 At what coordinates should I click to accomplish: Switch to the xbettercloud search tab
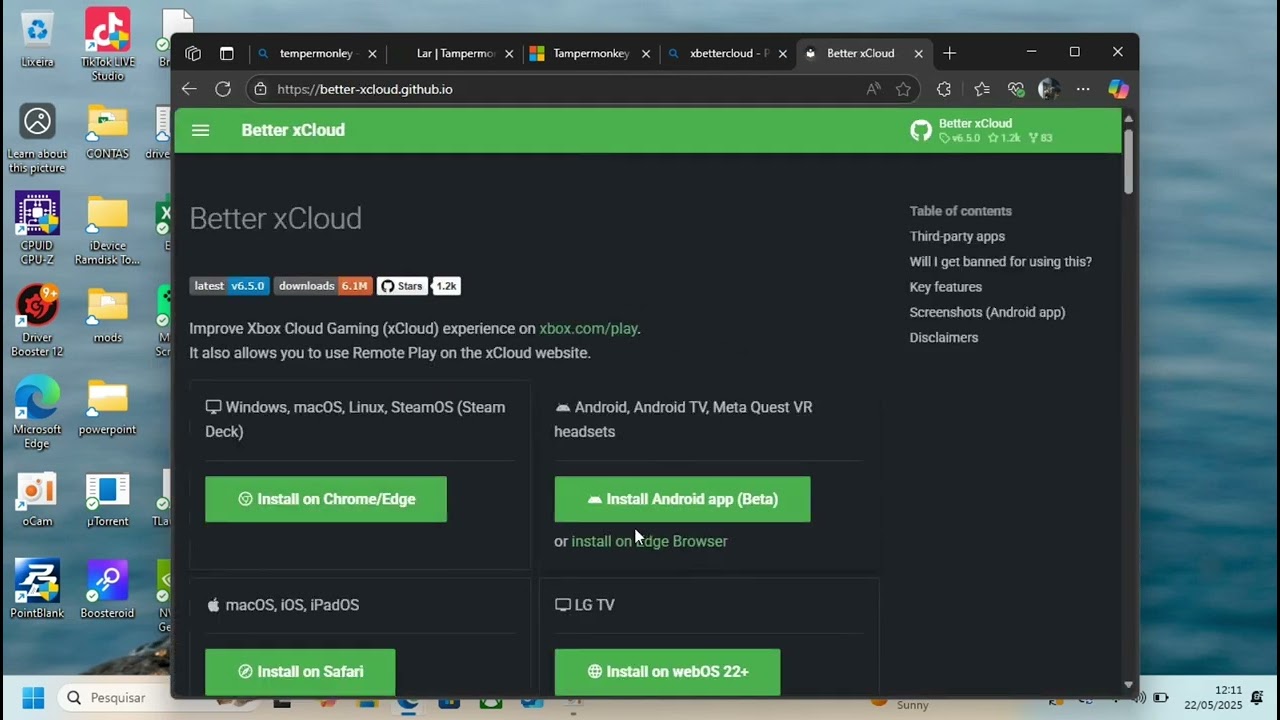point(727,54)
